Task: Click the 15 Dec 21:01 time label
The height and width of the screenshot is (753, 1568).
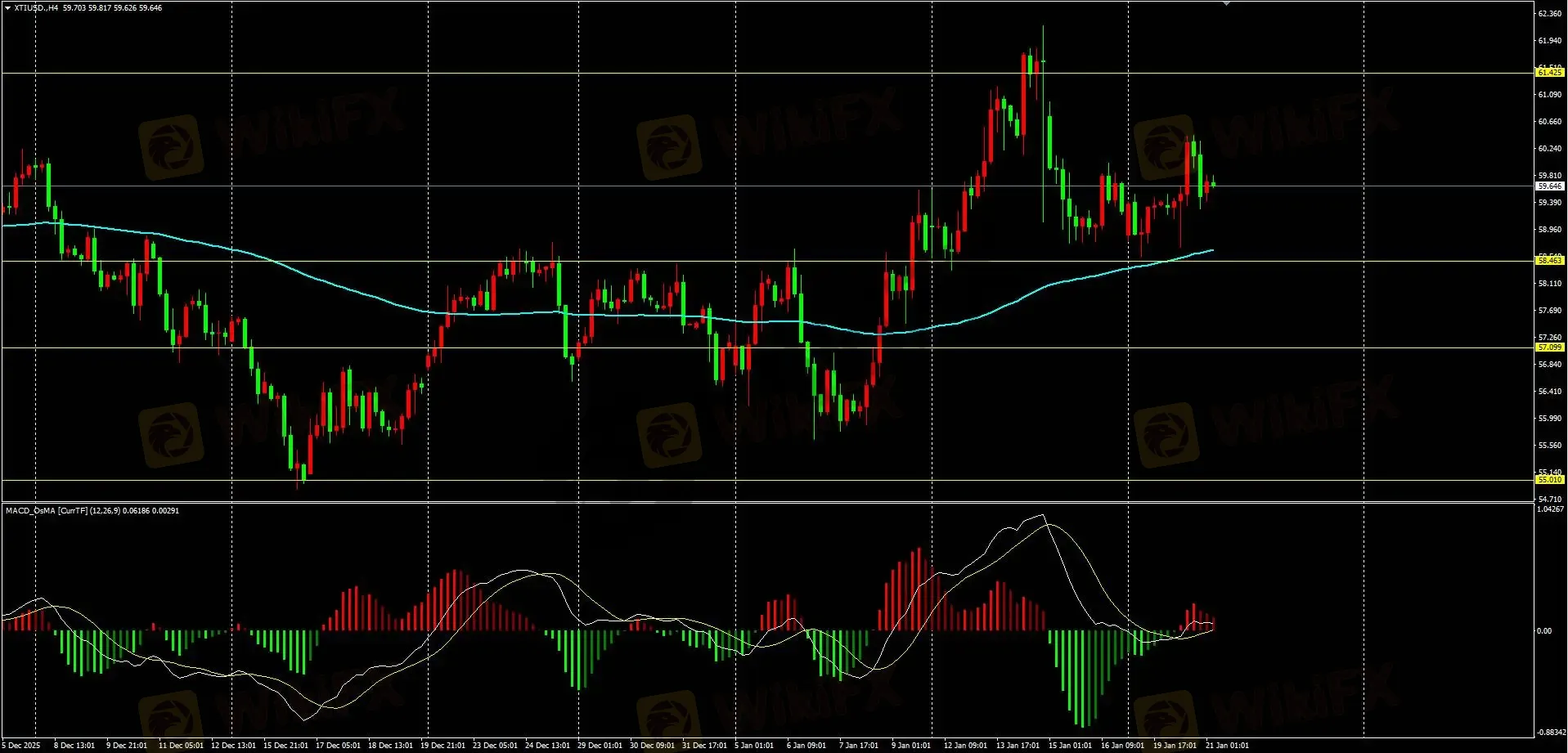Action: 285,746
